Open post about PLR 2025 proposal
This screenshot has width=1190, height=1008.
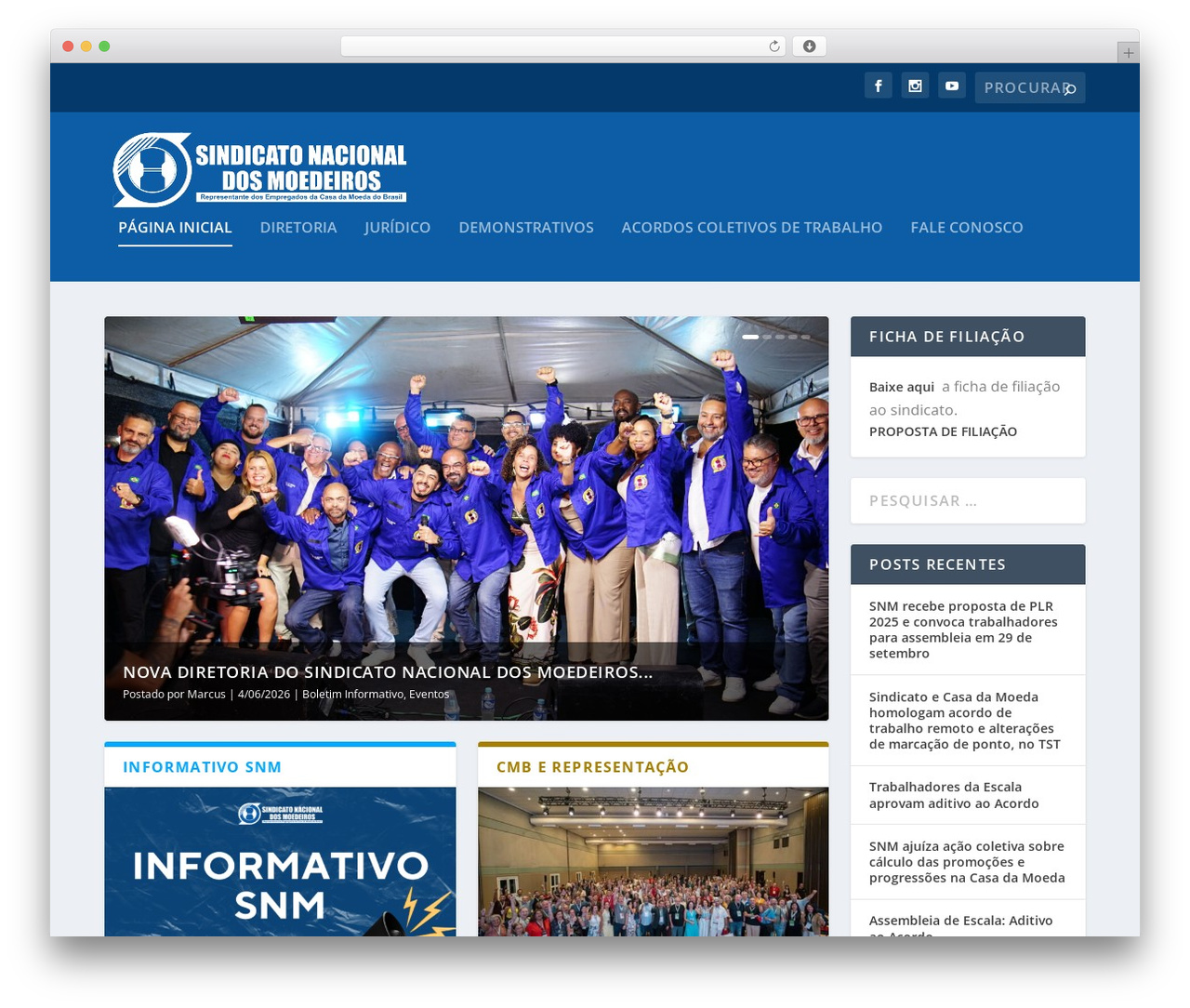point(963,630)
